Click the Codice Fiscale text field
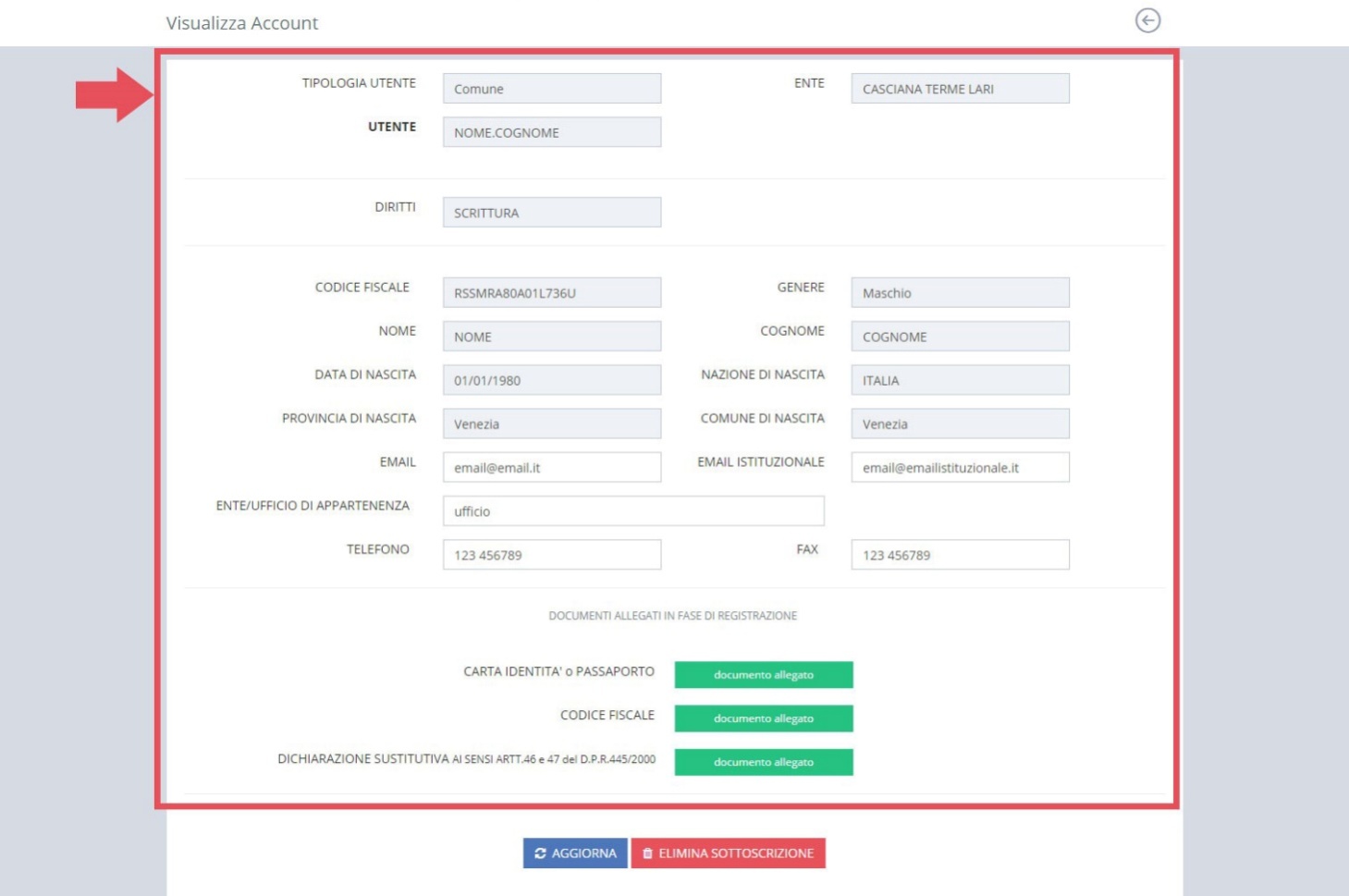Viewport: 1349px width, 896px height. (551, 293)
